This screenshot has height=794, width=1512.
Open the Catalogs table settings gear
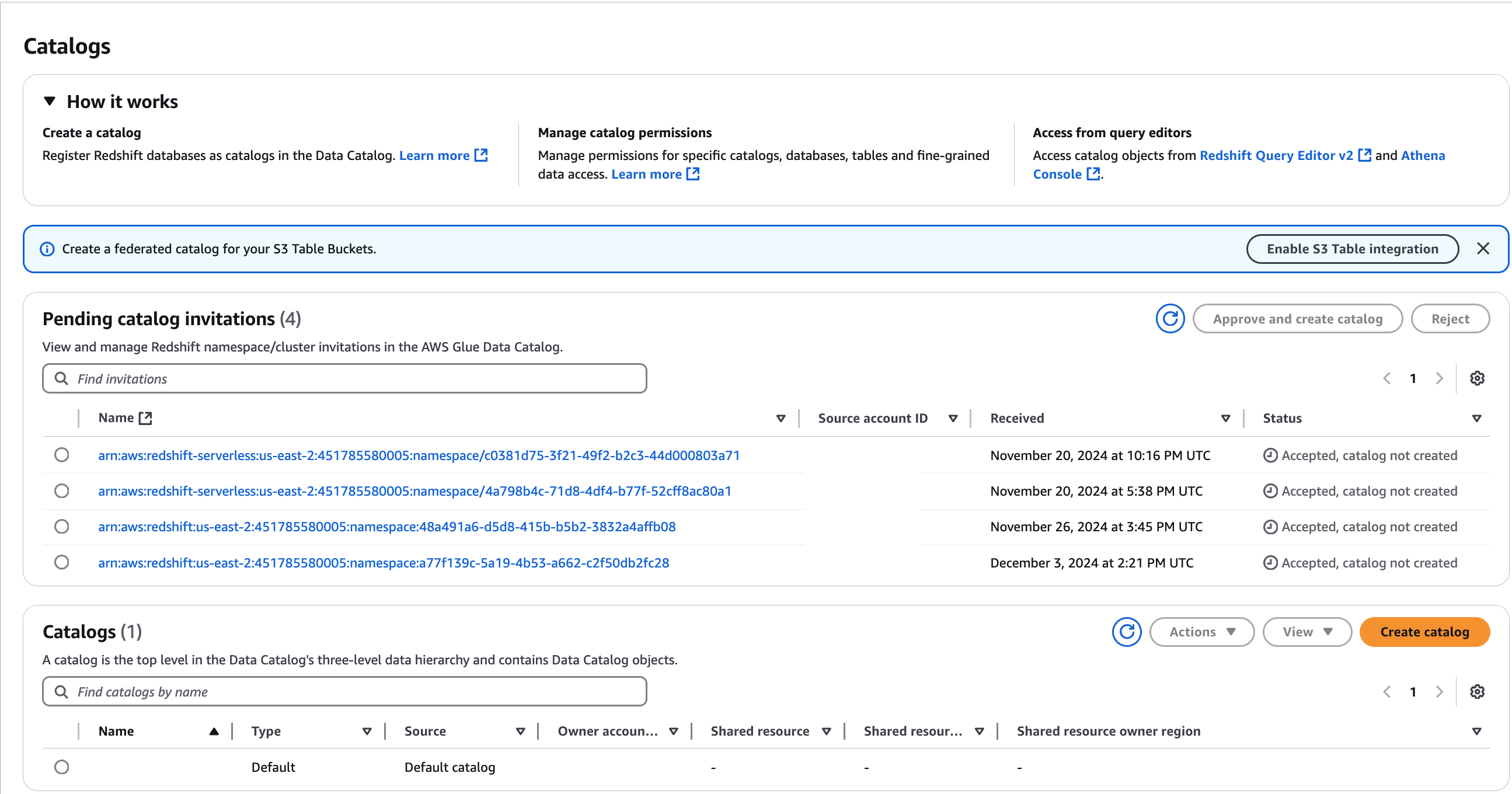[1478, 691]
